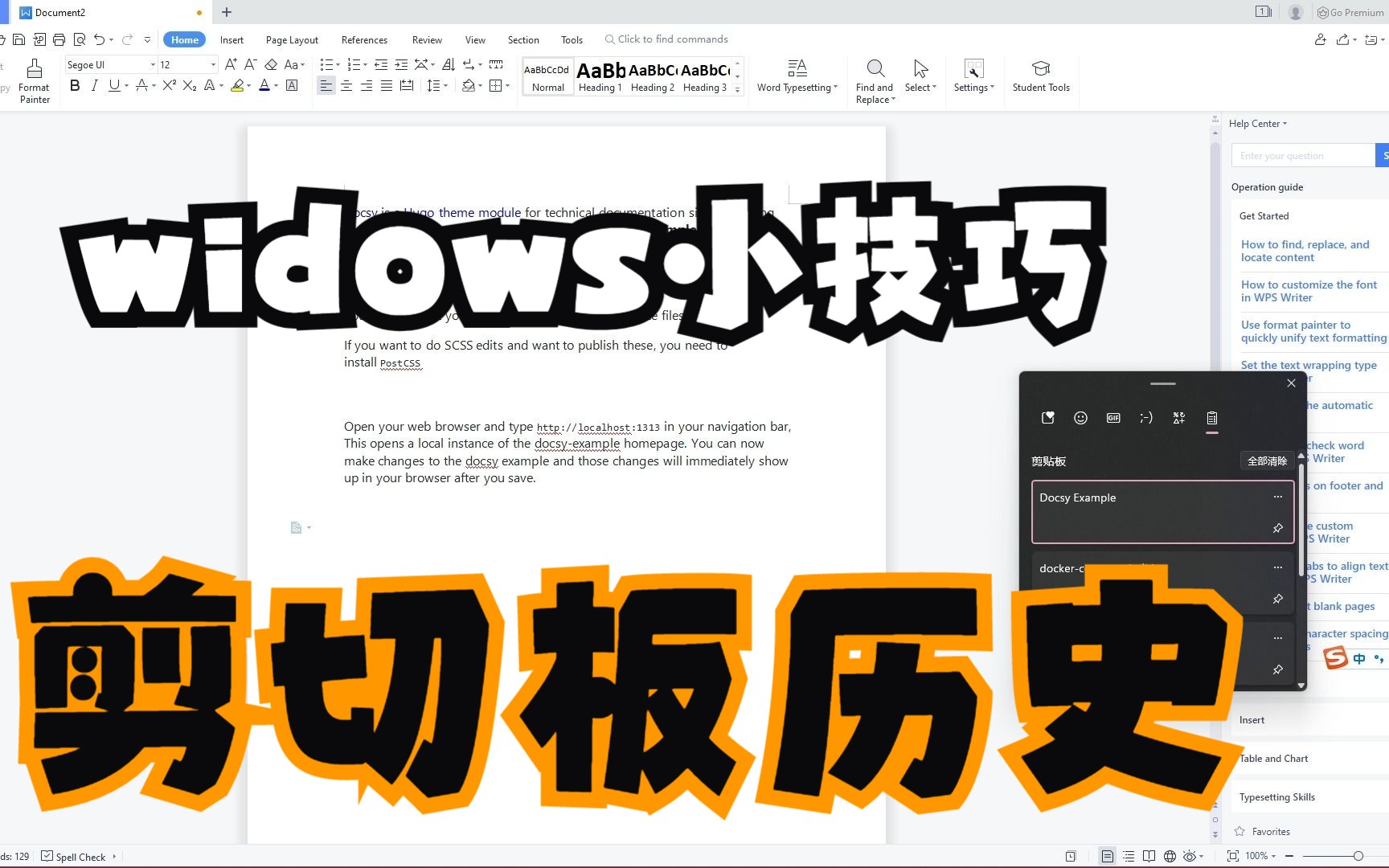This screenshot has height=868, width=1389.
Task: Open the Word Typesetting tool
Action: coord(796,76)
